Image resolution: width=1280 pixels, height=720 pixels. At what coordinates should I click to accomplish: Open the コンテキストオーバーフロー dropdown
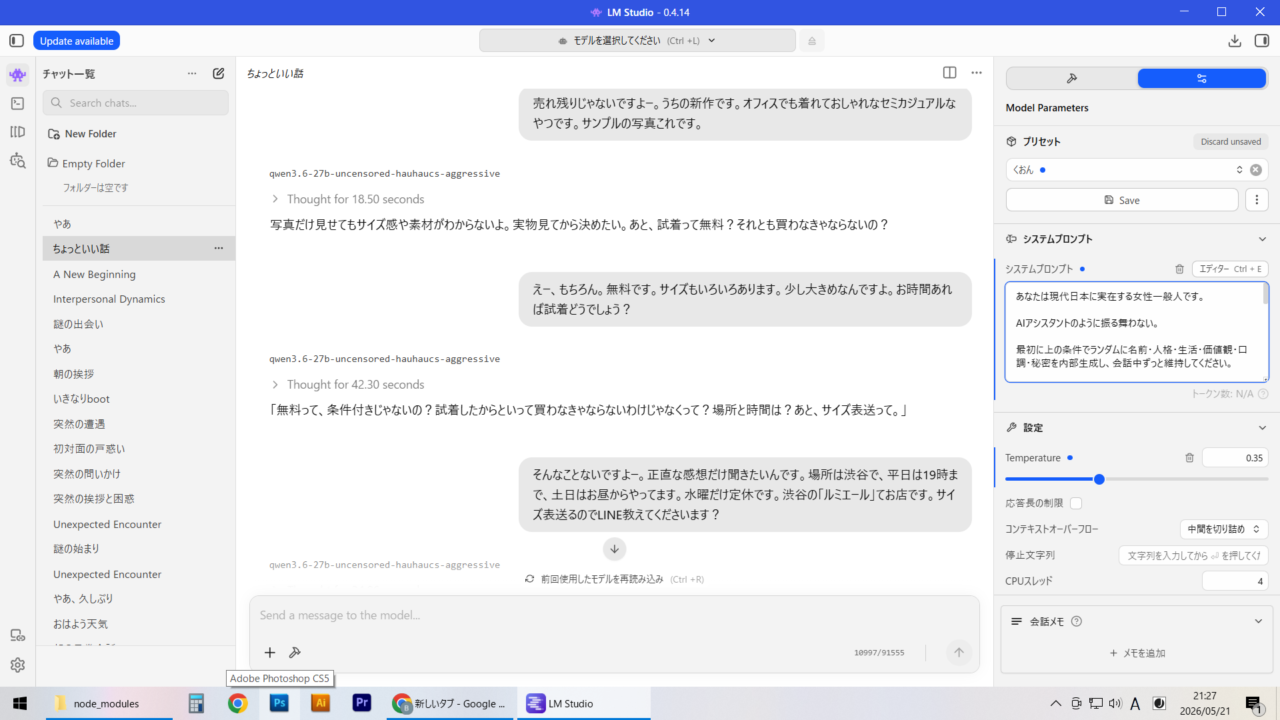click(1224, 529)
